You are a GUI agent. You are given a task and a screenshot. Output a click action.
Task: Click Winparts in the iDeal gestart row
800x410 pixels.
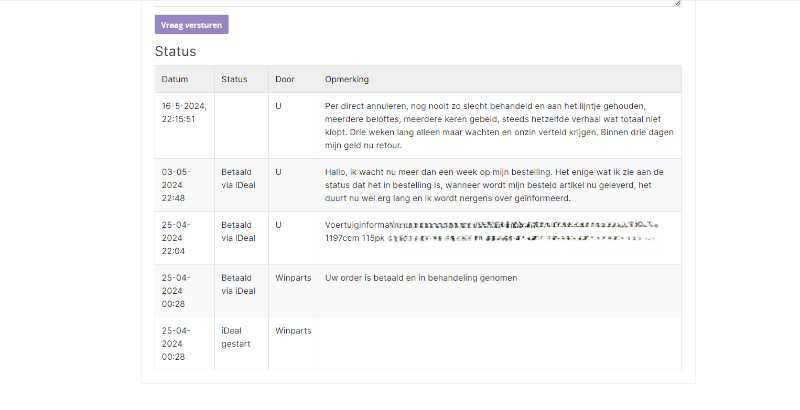[x=293, y=330]
